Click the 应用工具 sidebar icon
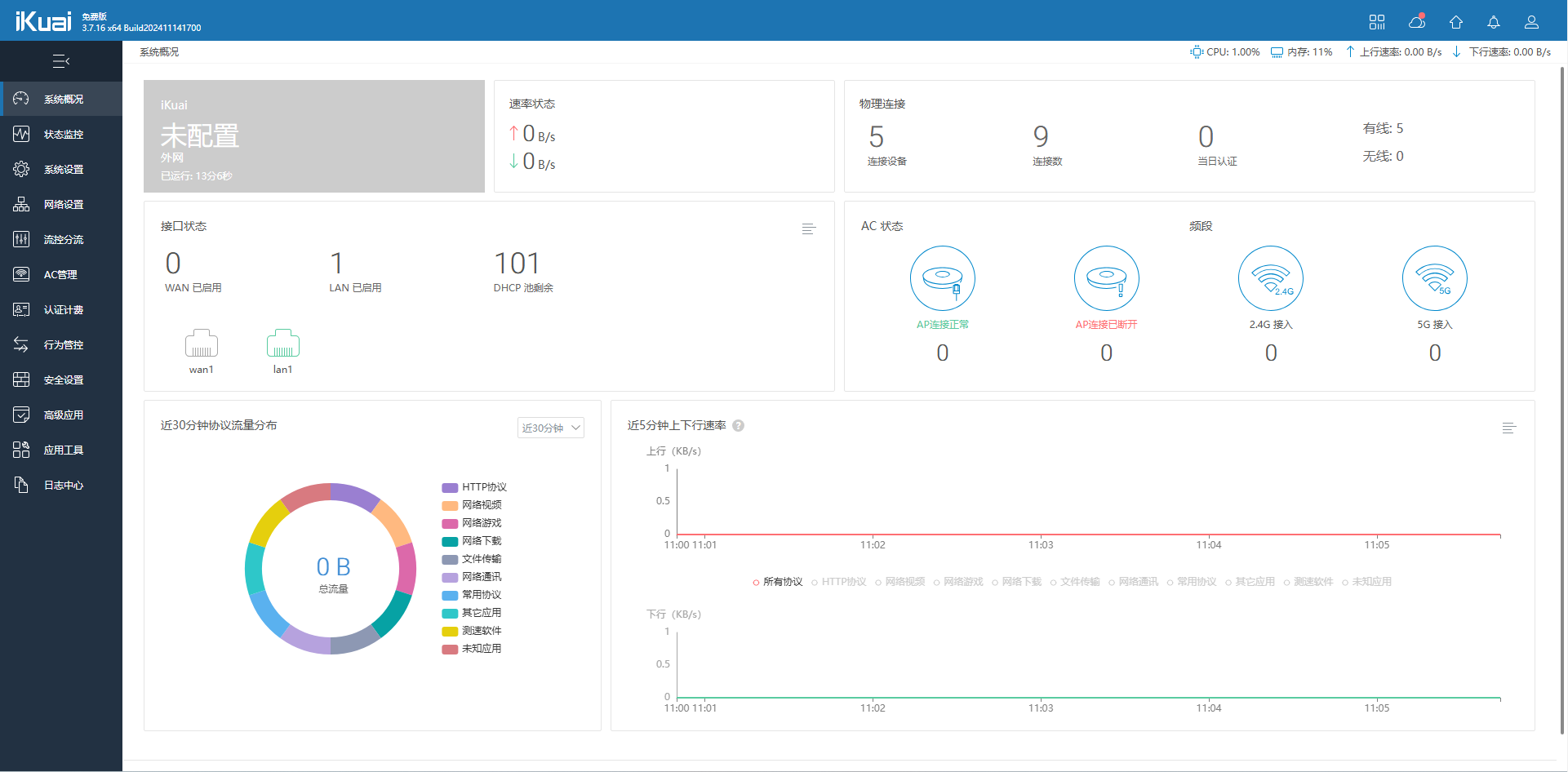 [21, 450]
